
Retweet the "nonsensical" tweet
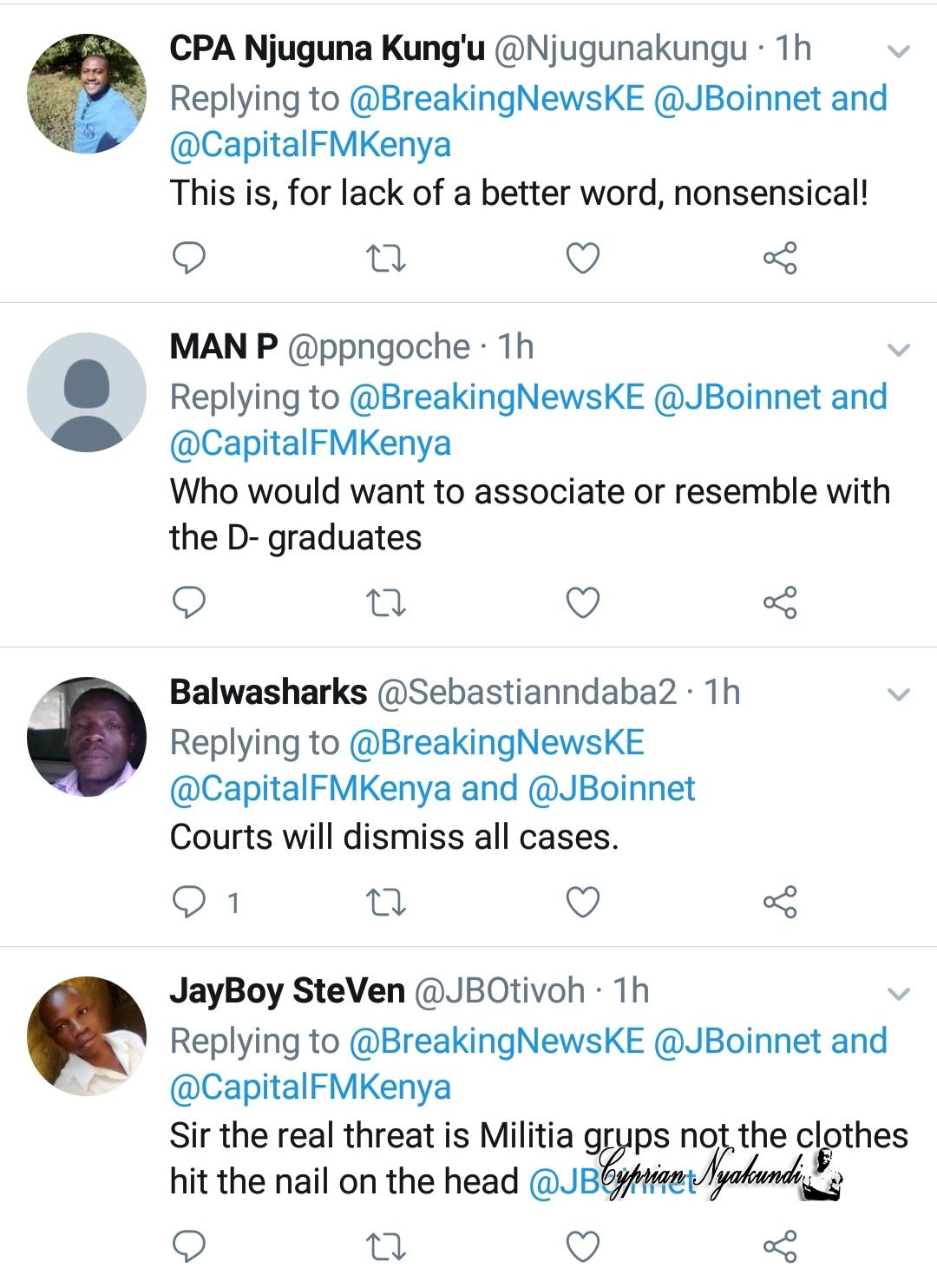click(x=386, y=258)
